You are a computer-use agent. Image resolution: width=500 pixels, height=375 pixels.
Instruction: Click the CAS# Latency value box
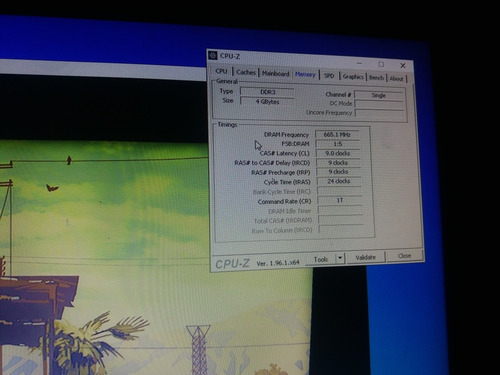(x=338, y=153)
